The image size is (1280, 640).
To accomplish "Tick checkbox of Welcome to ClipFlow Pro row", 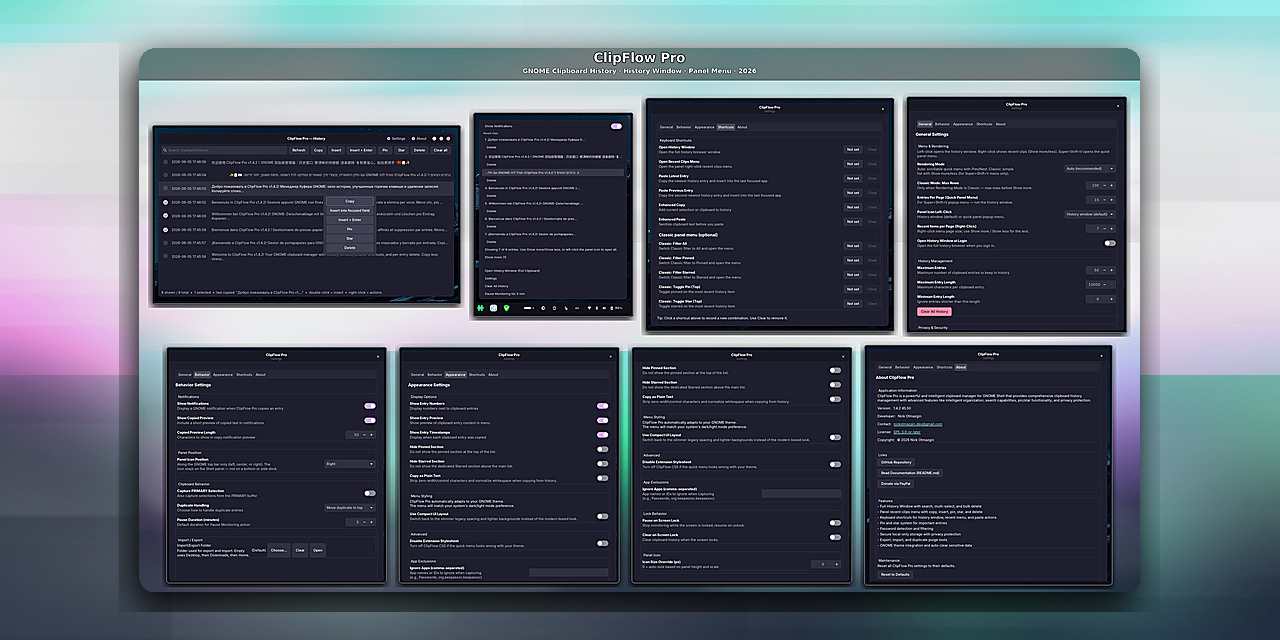I will pos(166,256).
